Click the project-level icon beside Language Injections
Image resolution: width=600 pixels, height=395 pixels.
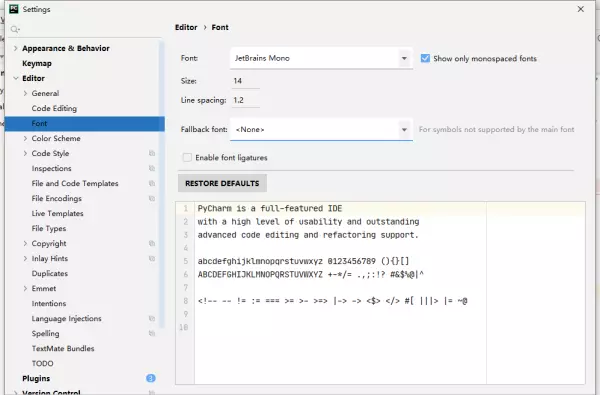[x=152, y=318]
